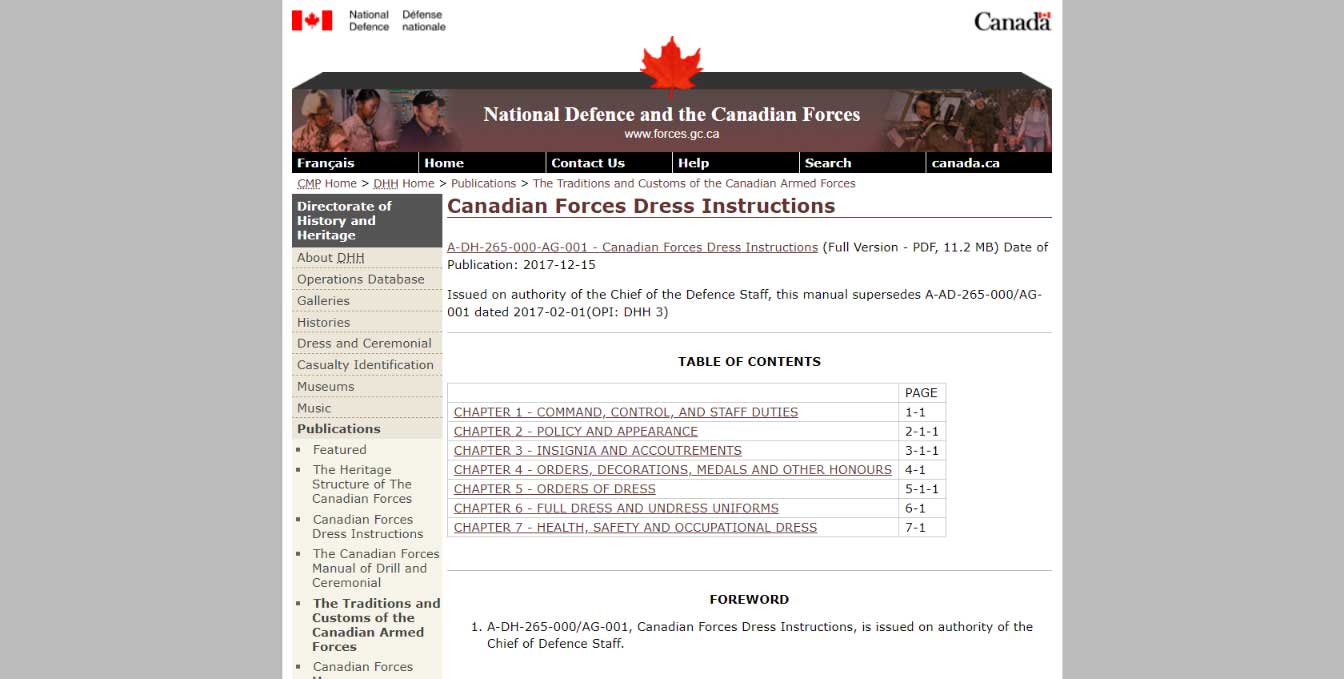Open the full version PDF link A-DH-265-000-AG-001
This screenshot has width=1344, height=679.
pos(632,247)
